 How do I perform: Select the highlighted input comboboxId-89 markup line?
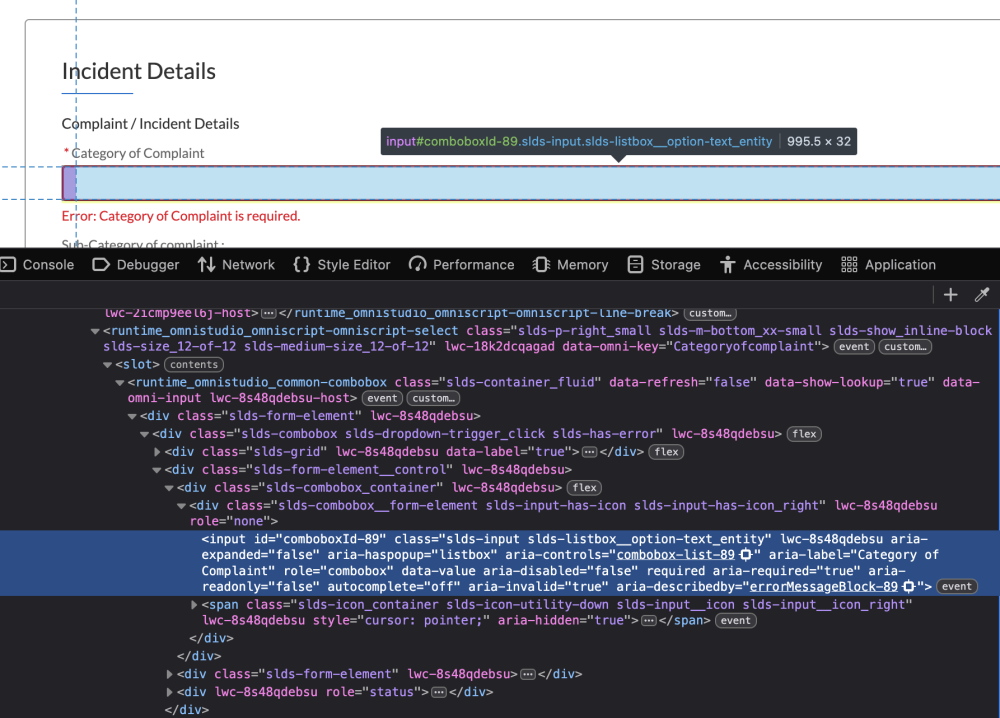click(500, 563)
